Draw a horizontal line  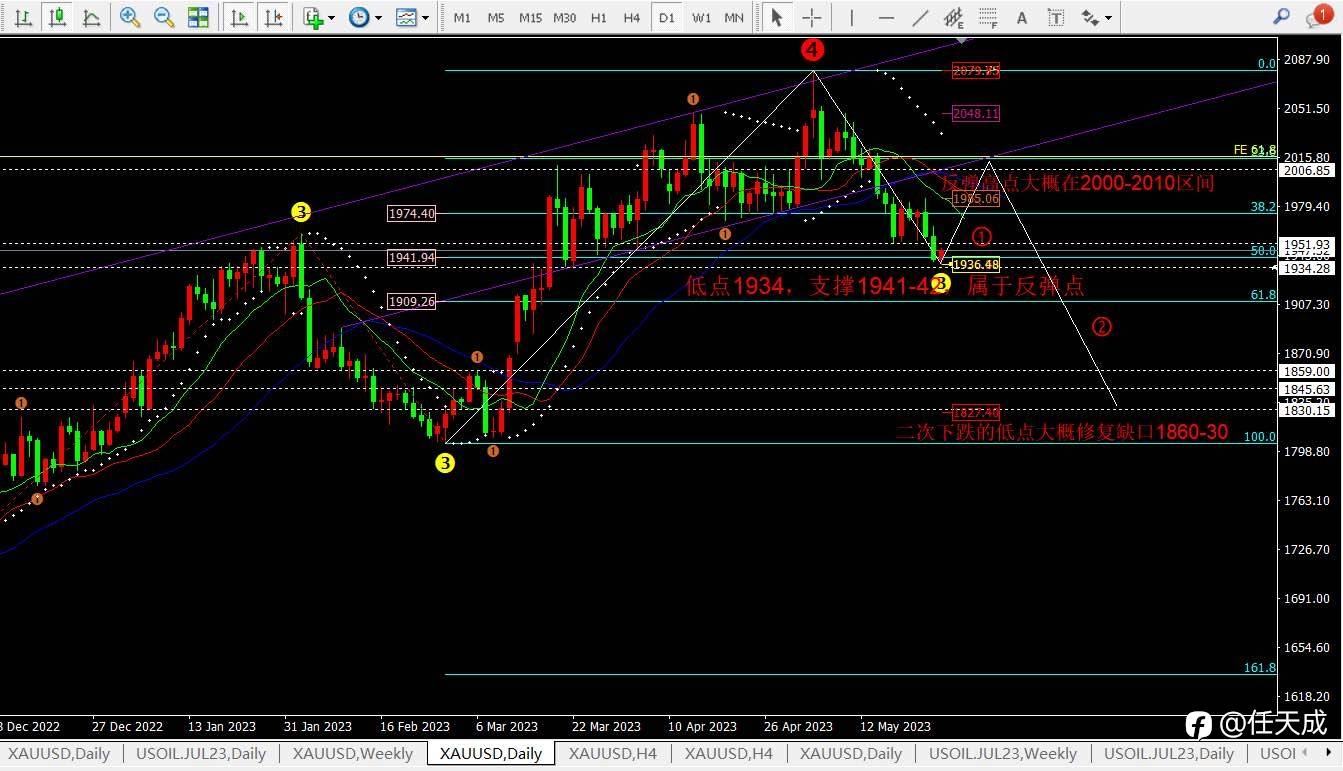tap(886, 17)
